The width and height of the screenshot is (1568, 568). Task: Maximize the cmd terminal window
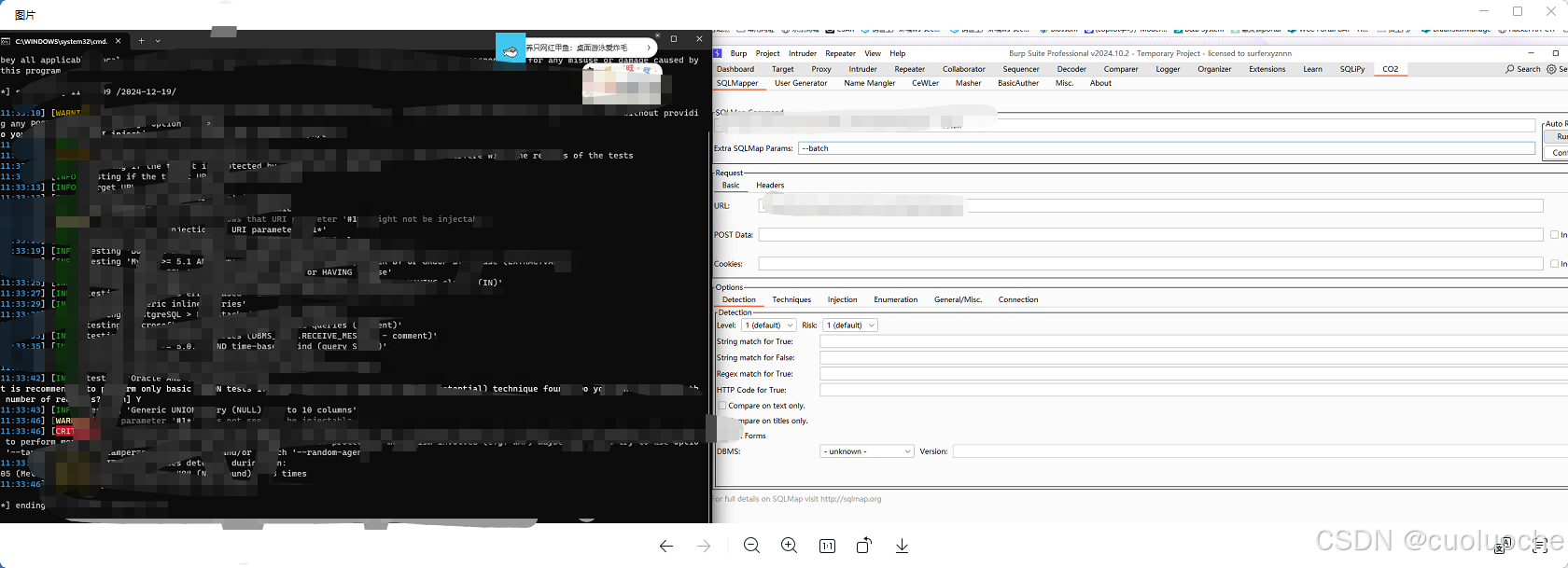pos(674,39)
